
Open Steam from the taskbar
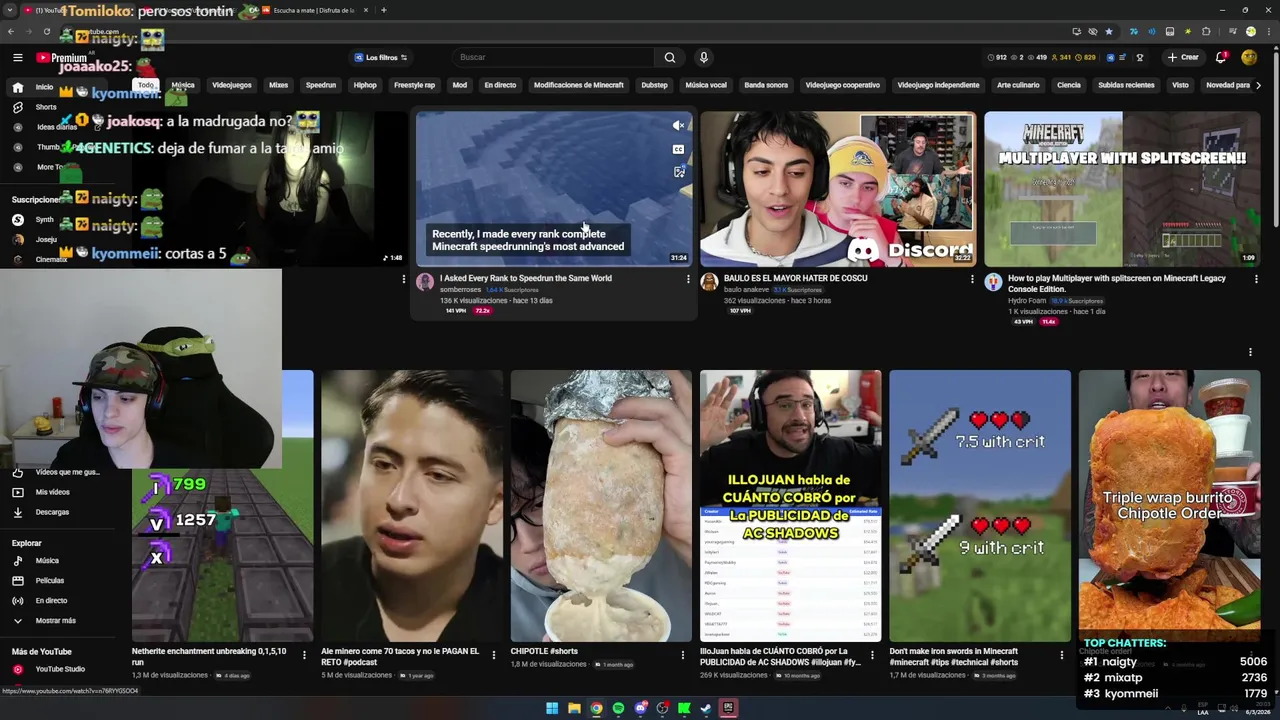pyautogui.click(x=706, y=708)
